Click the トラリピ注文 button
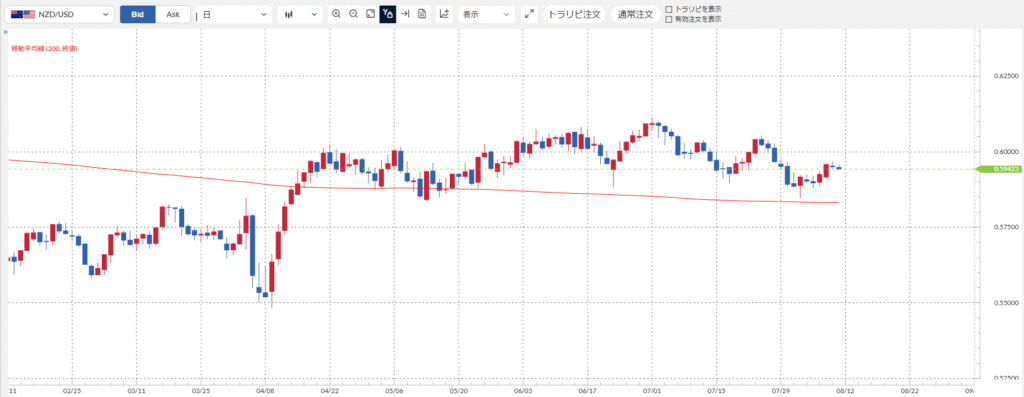The image size is (1024, 397). tap(574, 14)
